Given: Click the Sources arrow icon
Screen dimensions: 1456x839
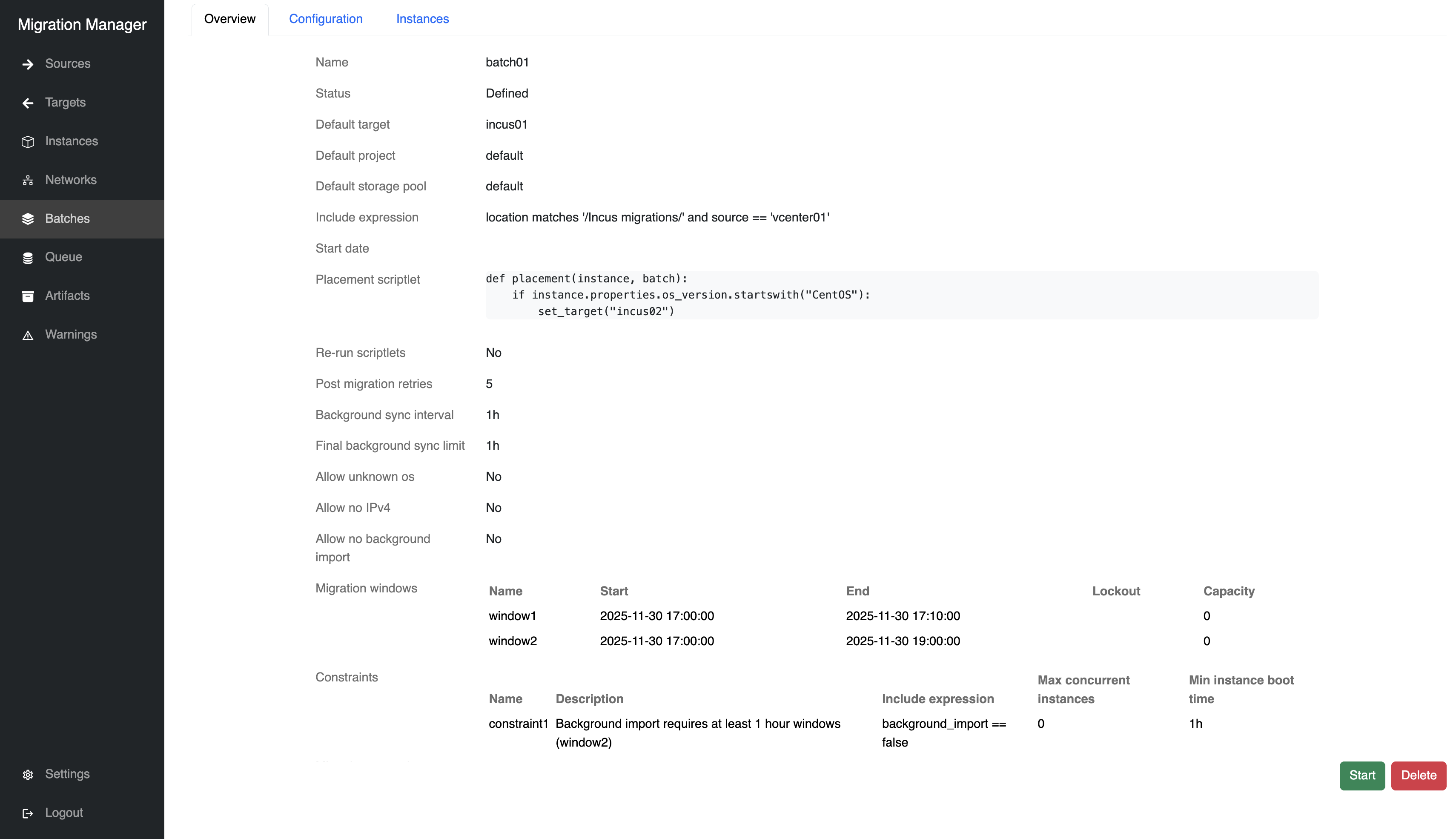Looking at the screenshot, I should click(x=28, y=64).
